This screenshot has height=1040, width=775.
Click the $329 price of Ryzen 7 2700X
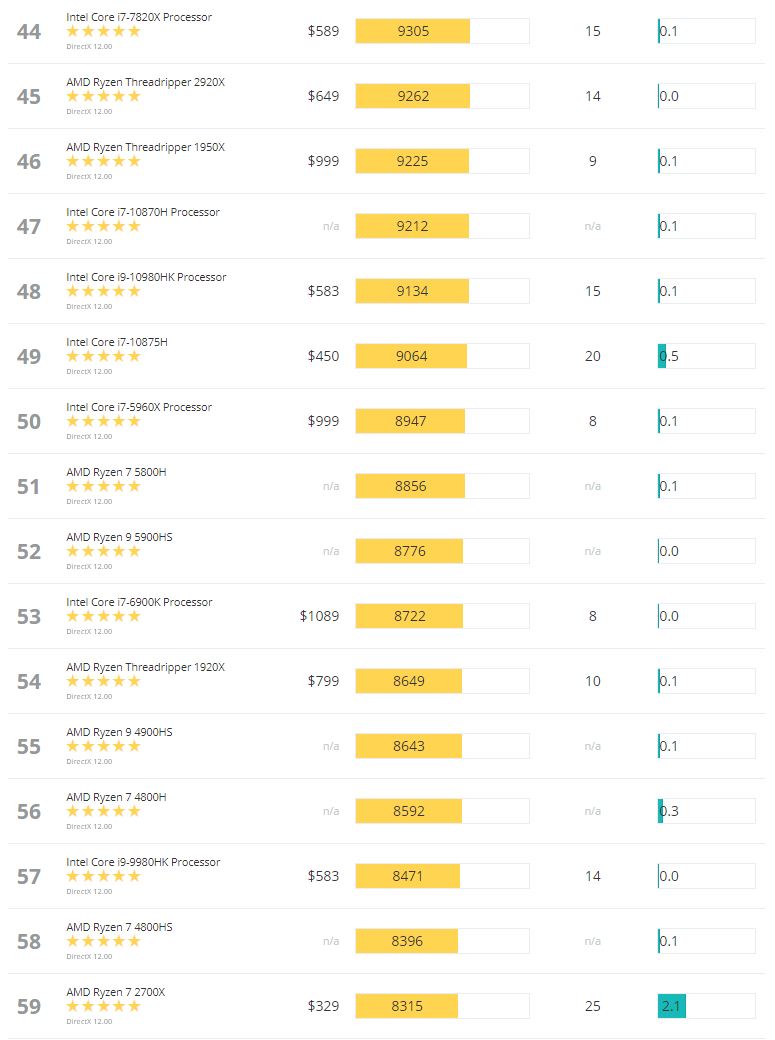pyautogui.click(x=323, y=1006)
